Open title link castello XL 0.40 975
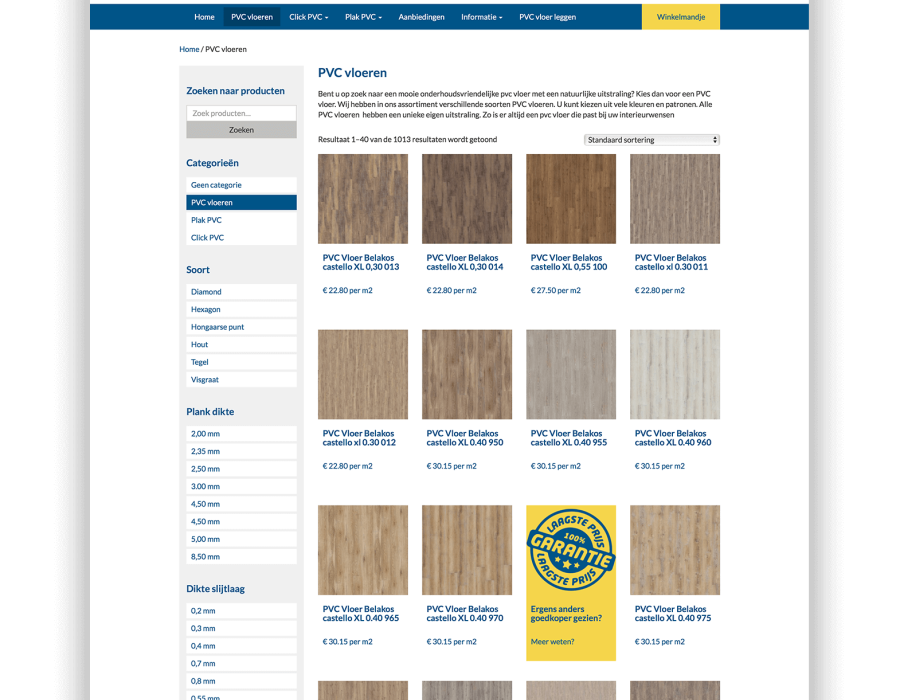The width and height of the screenshot is (900, 700). [673, 613]
